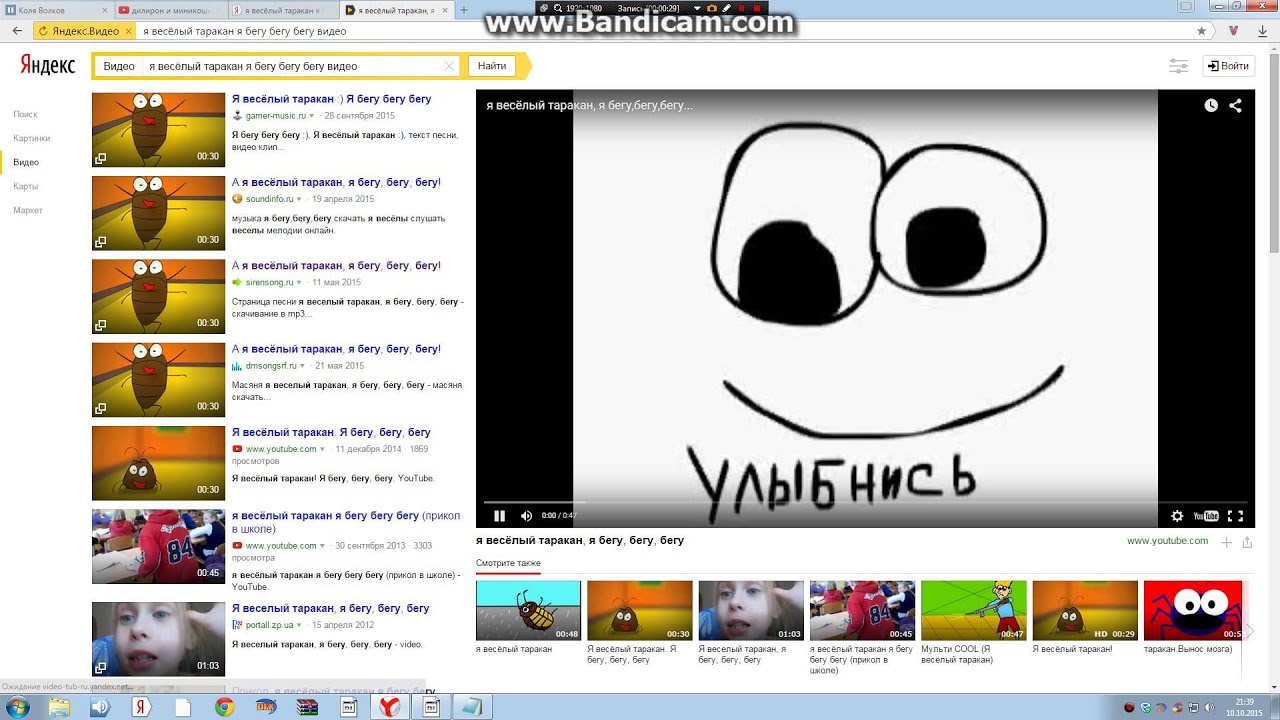This screenshot has width=1280, height=720.
Task: Click the Найти search button
Action: pos(492,66)
